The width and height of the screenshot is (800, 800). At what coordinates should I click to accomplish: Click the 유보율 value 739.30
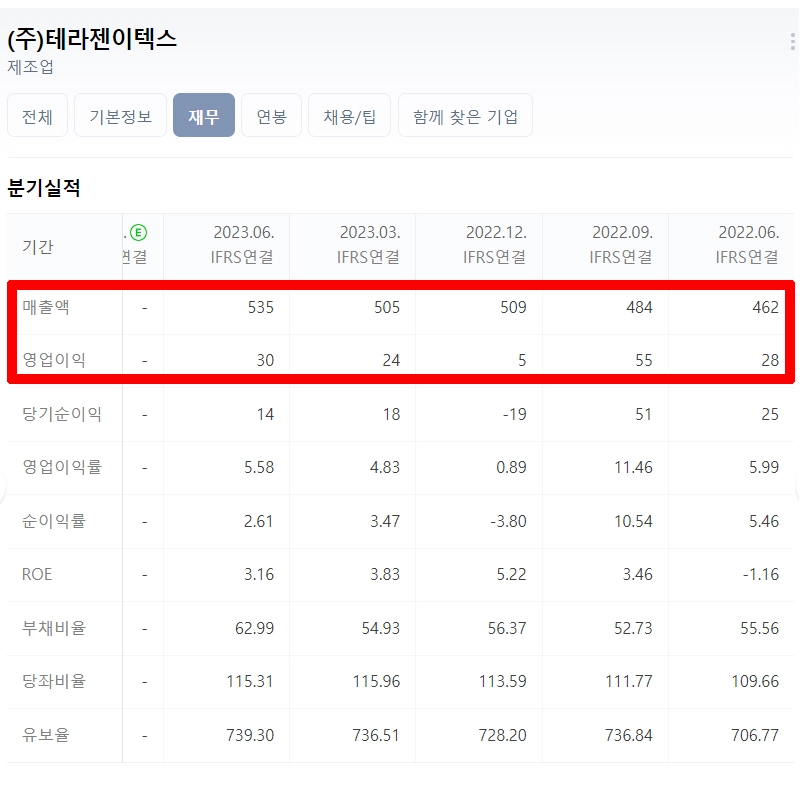[251, 735]
